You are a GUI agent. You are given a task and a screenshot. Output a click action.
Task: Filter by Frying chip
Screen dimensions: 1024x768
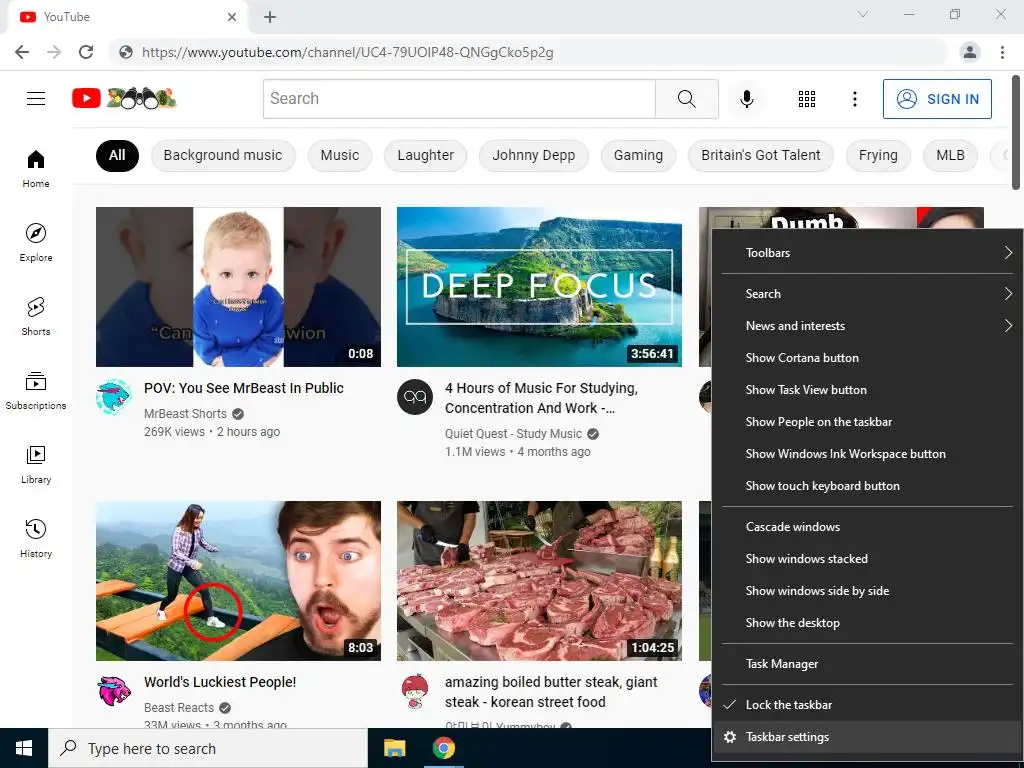click(878, 155)
